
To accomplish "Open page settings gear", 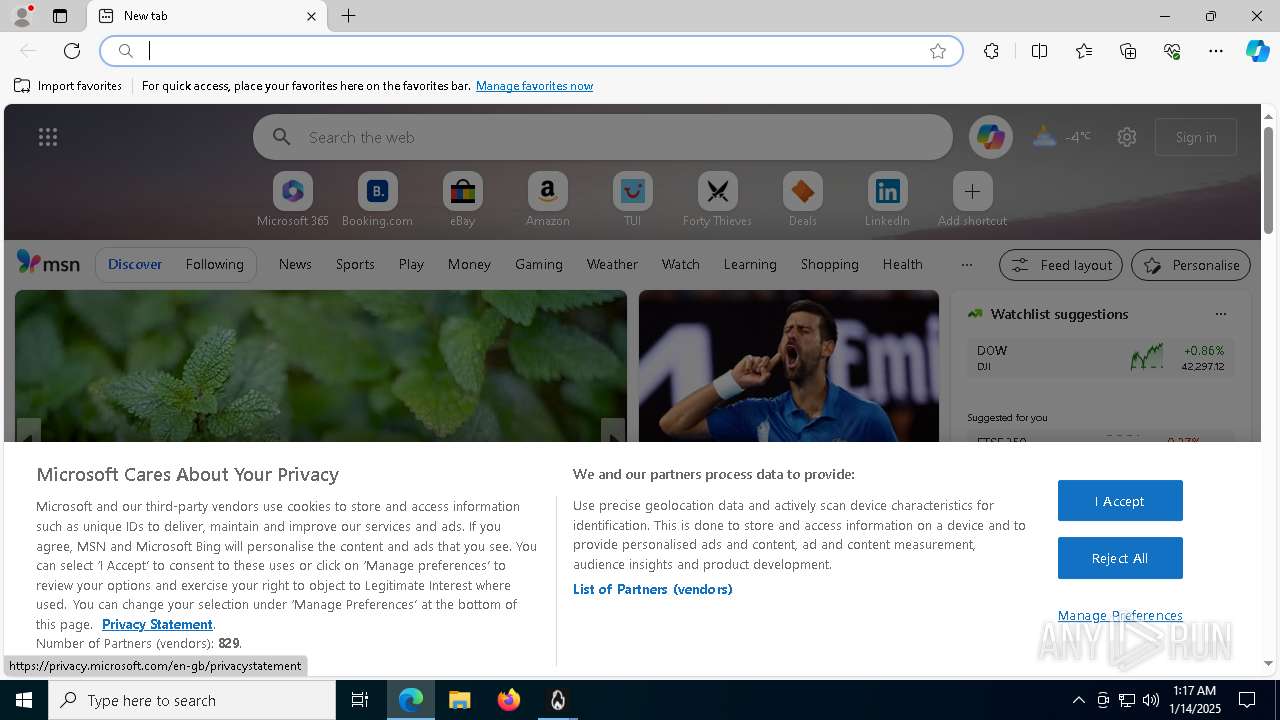I will [1127, 137].
